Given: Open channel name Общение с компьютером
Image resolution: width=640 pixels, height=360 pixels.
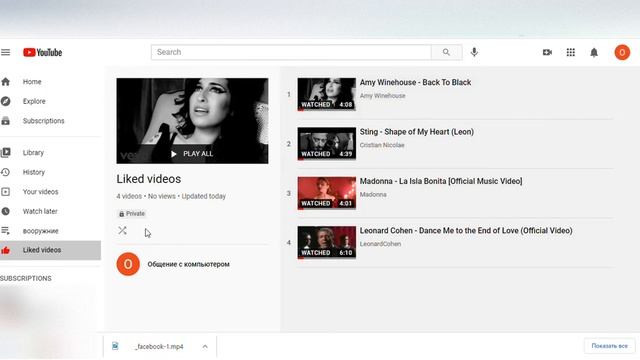Looking at the screenshot, I should tap(189, 264).
